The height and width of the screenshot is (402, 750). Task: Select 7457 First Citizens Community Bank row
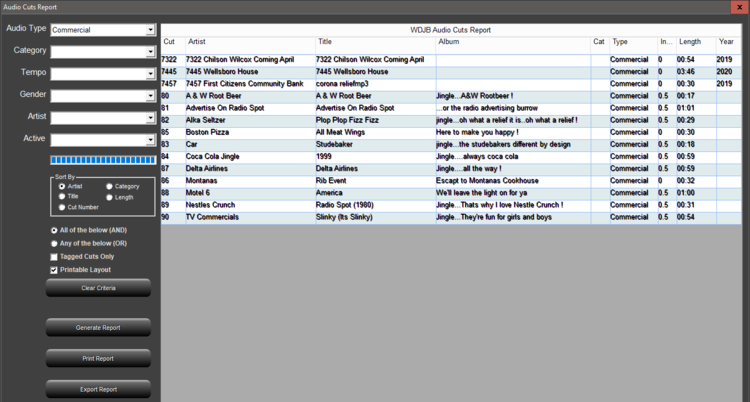click(451, 84)
